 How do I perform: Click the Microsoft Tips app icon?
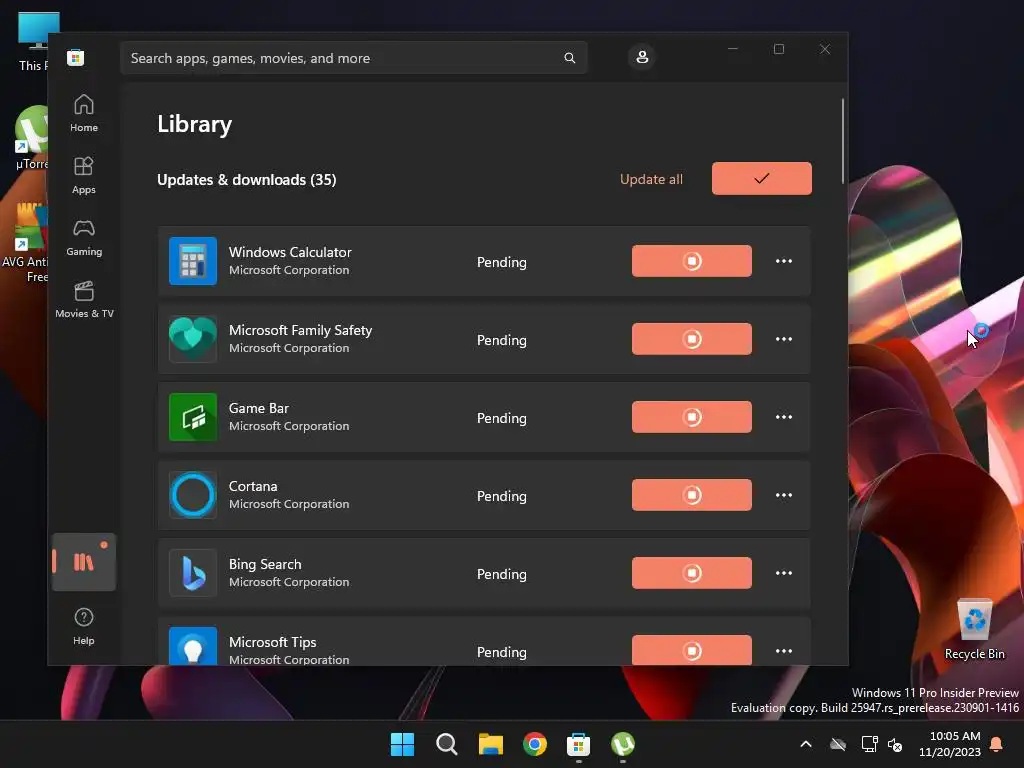(193, 646)
